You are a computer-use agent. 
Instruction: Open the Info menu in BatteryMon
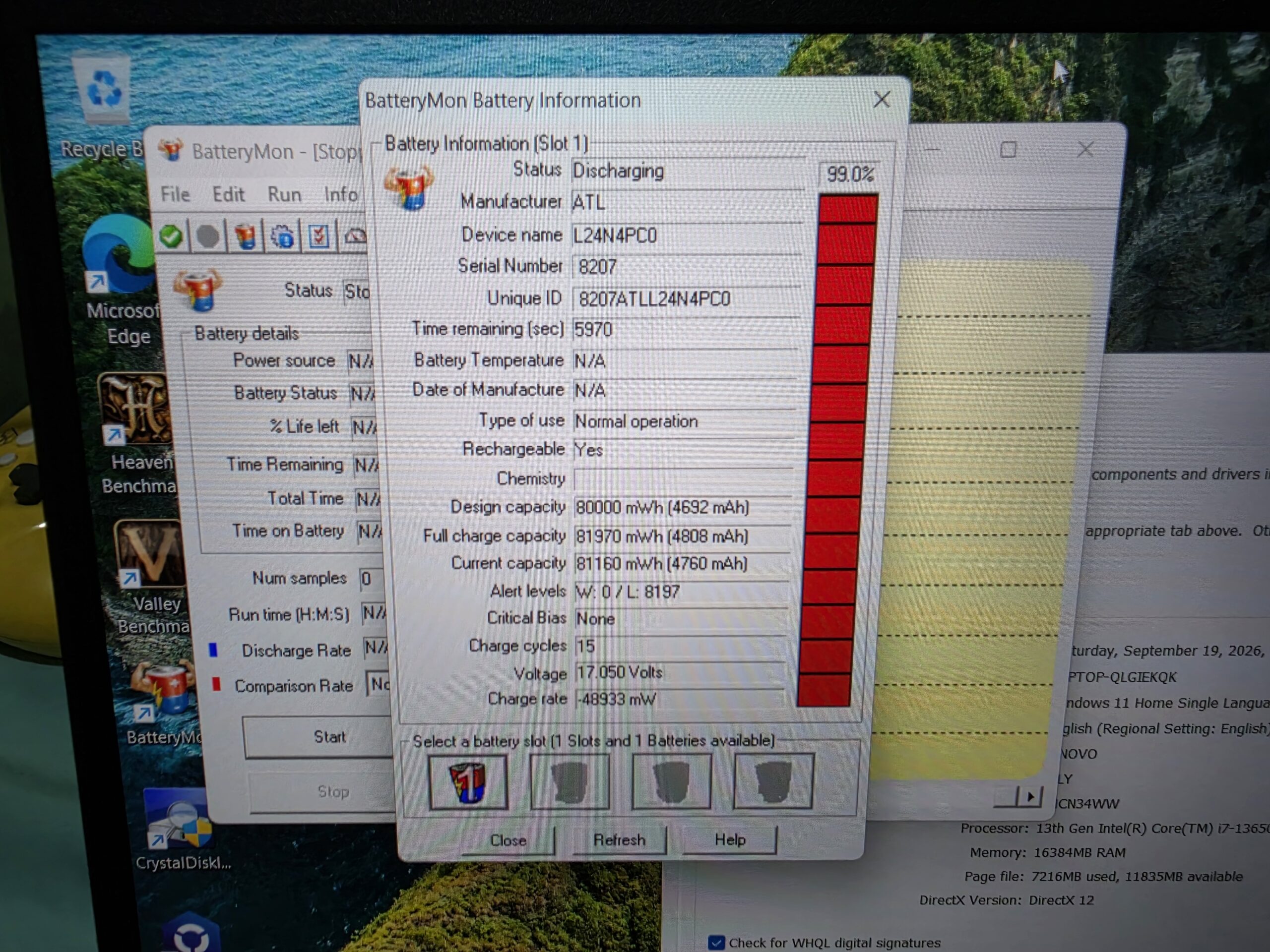click(341, 194)
